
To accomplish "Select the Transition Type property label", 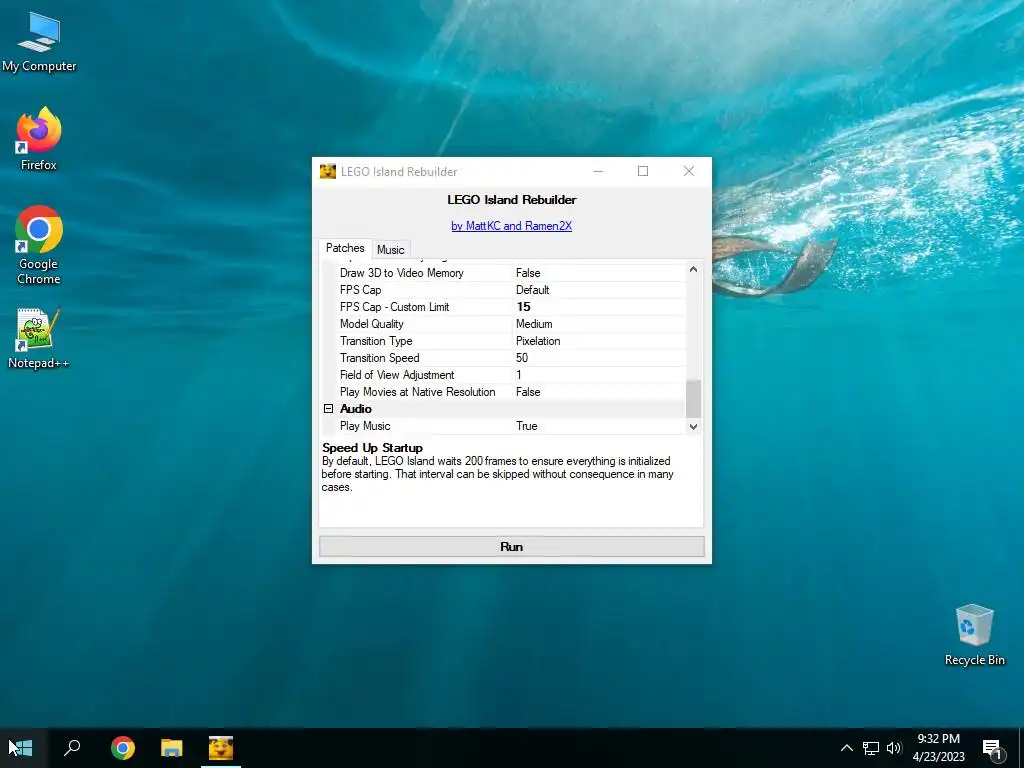I will (376, 341).
